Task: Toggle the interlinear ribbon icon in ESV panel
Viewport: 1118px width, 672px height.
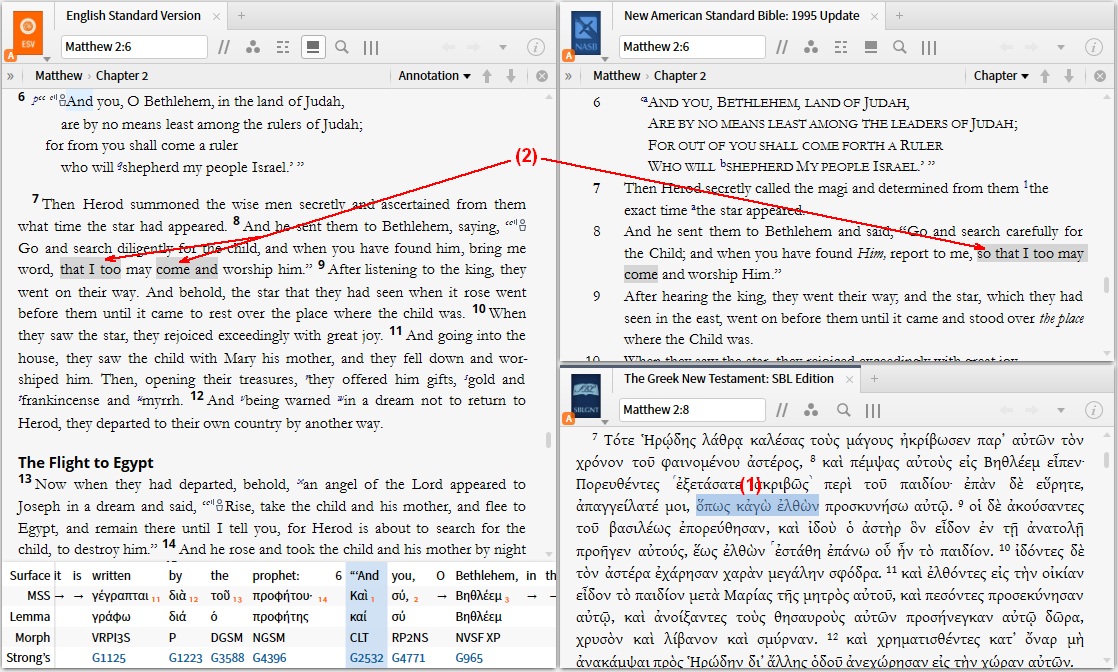Action: (x=312, y=47)
